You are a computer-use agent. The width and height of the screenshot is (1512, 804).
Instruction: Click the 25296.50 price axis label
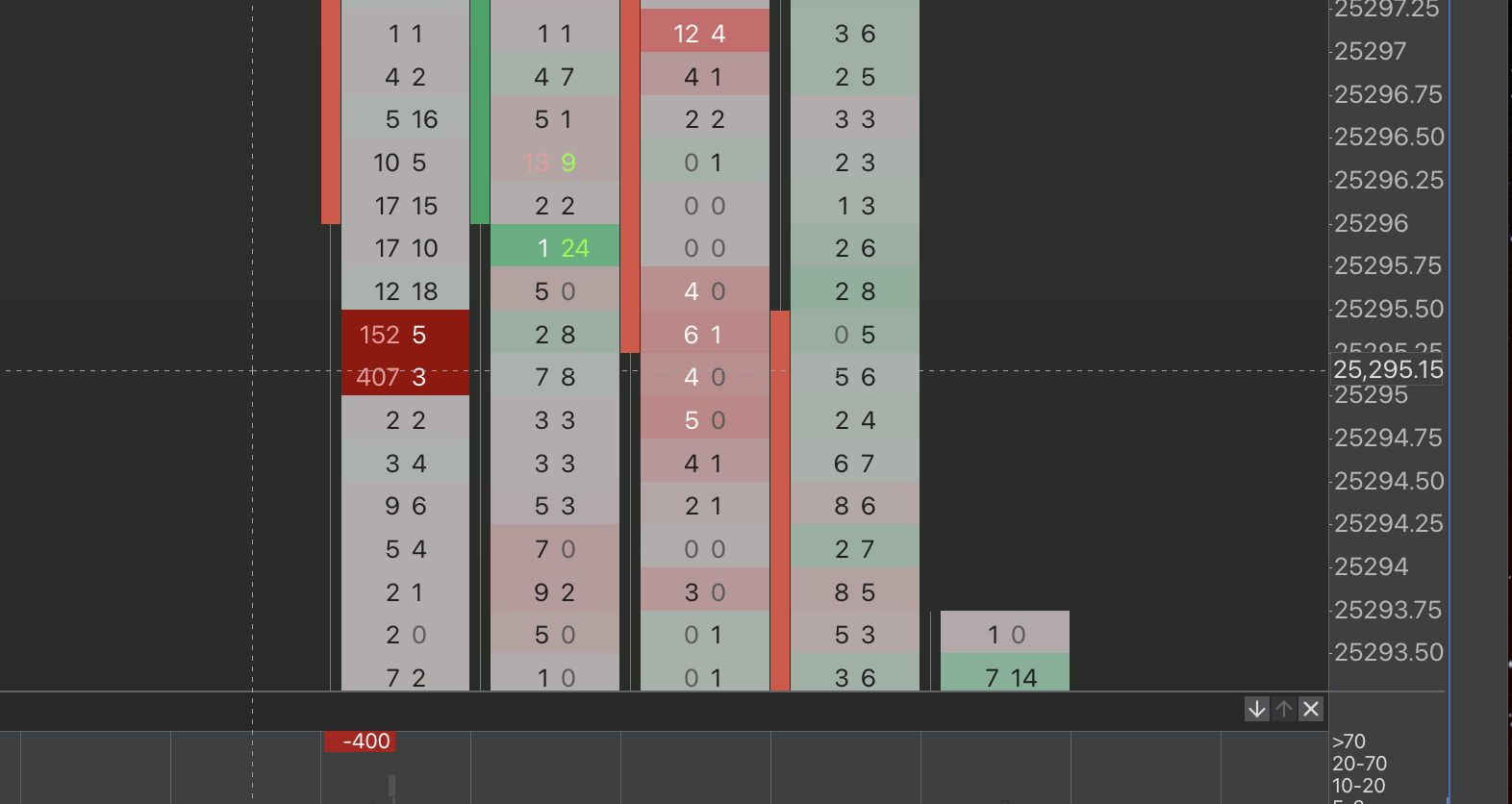pyautogui.click(x=1389, y=137)
